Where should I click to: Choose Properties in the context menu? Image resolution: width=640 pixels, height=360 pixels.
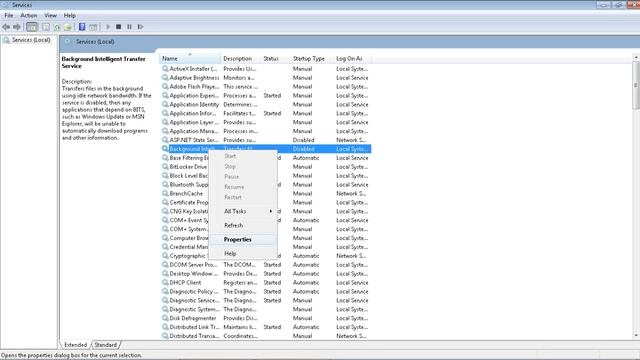(243, 240)
